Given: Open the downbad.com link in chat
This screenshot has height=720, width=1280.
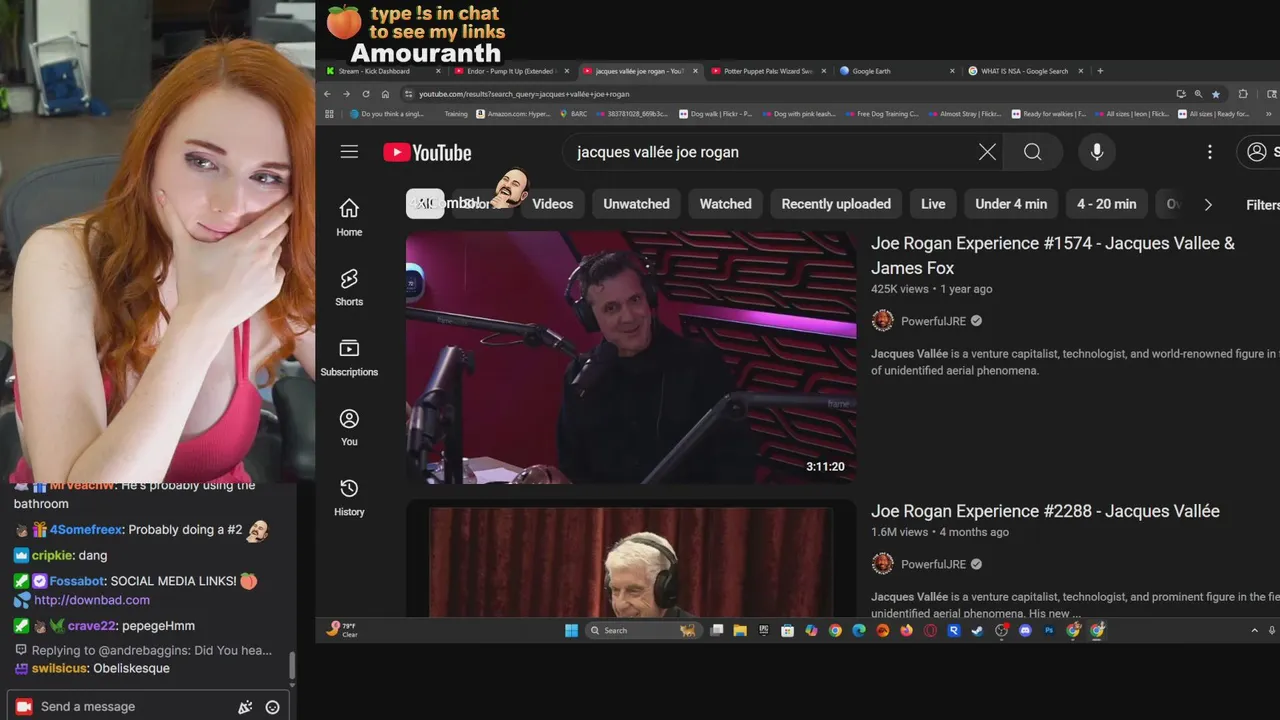Looking at the screenshot, I should tap(92, 600).
